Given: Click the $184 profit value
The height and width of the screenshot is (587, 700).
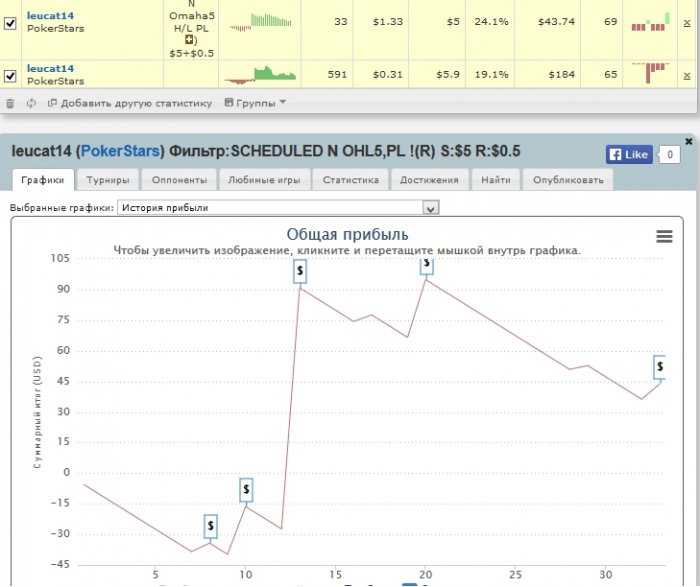Looking at the screenshot, I should (562, 75).
